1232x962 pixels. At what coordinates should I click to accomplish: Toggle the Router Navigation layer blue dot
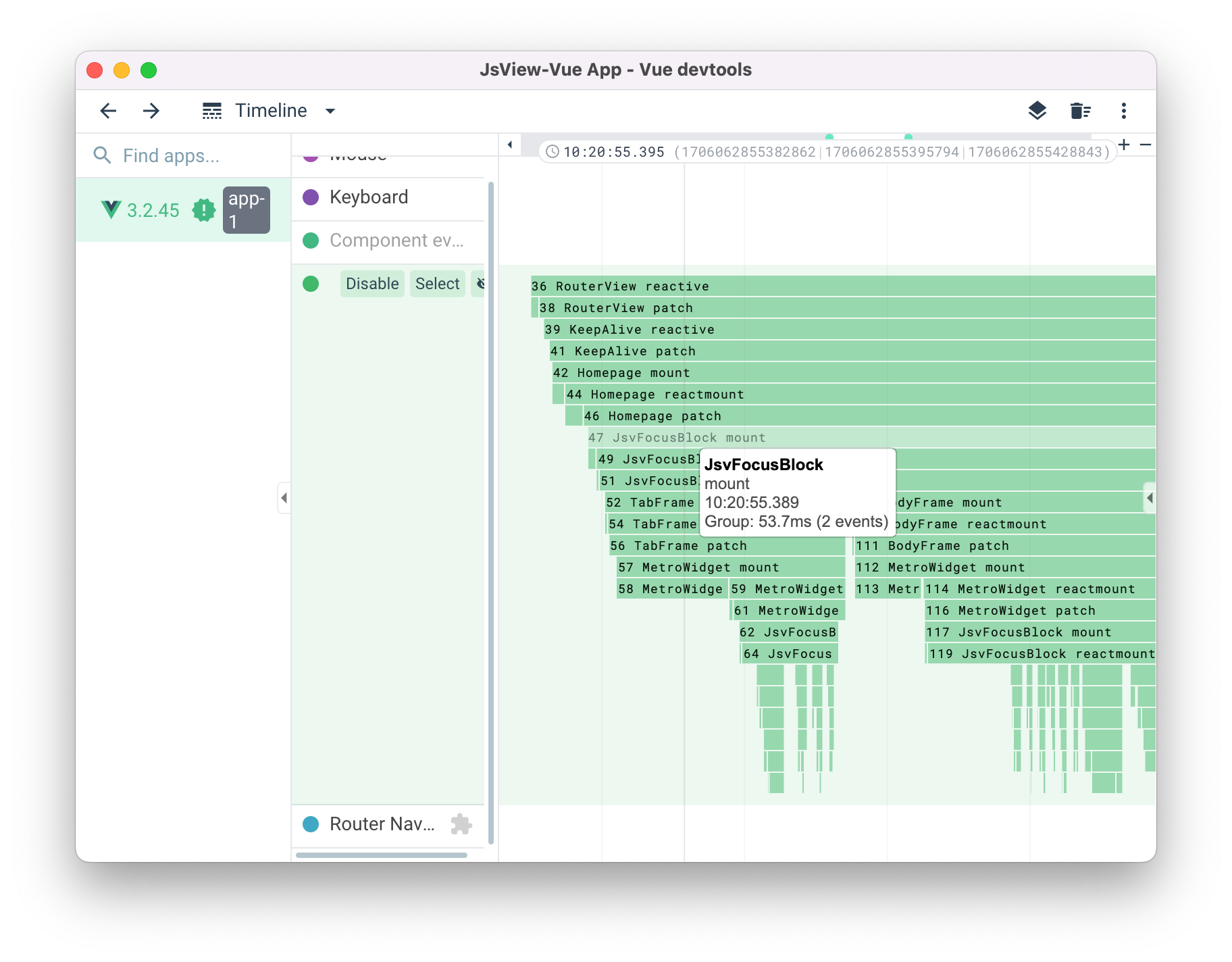tap(311, 824)
